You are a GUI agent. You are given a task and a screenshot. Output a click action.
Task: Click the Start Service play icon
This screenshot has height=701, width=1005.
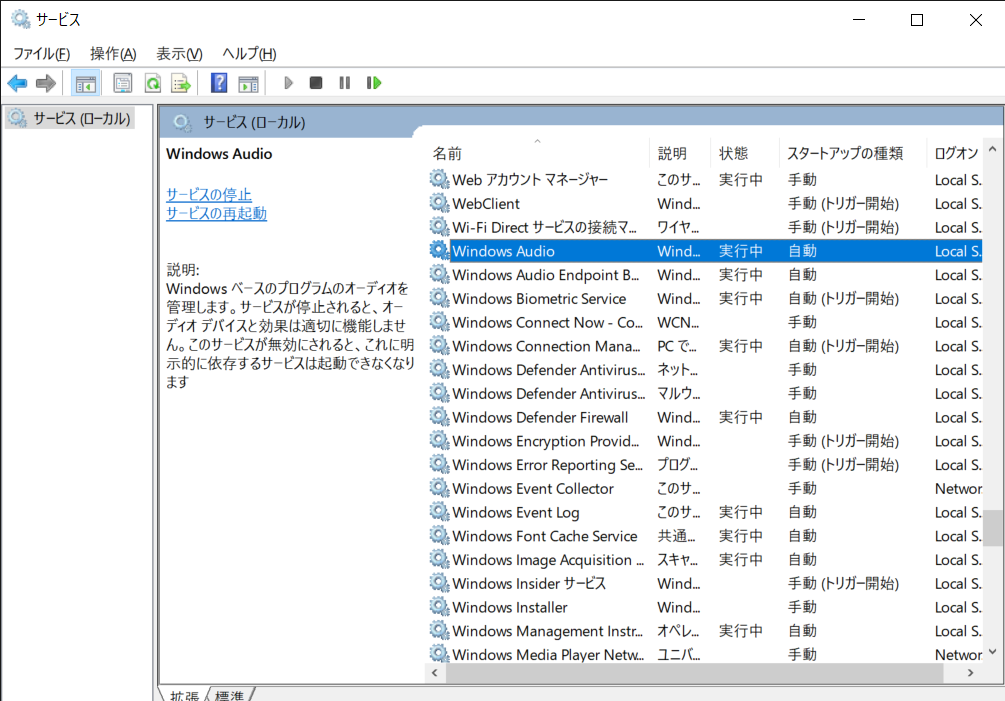pos(288,83)
